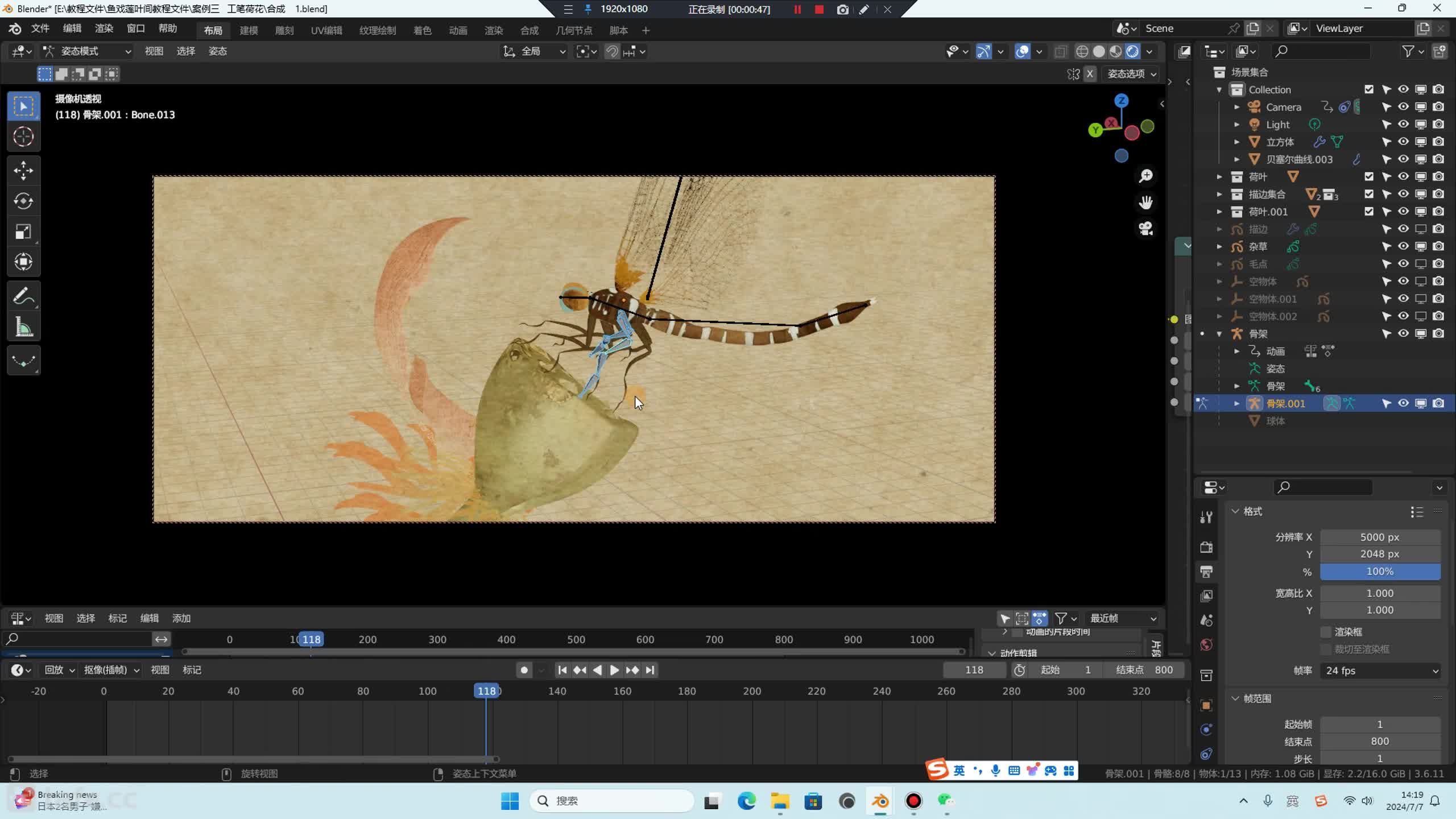Screen dimensions: 1456x819
Task: Open the 姿态选项 dropdown
Action: coord(1131,74)
